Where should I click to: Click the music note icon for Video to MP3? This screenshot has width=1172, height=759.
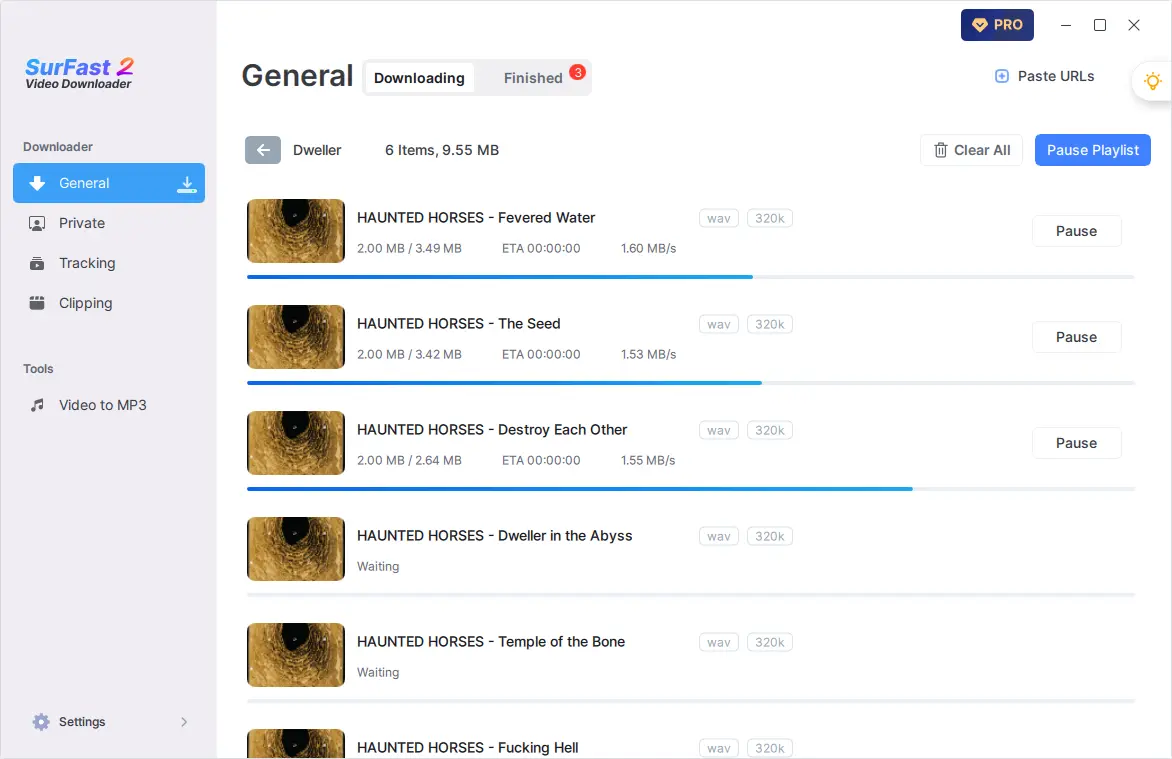(37, 405)
